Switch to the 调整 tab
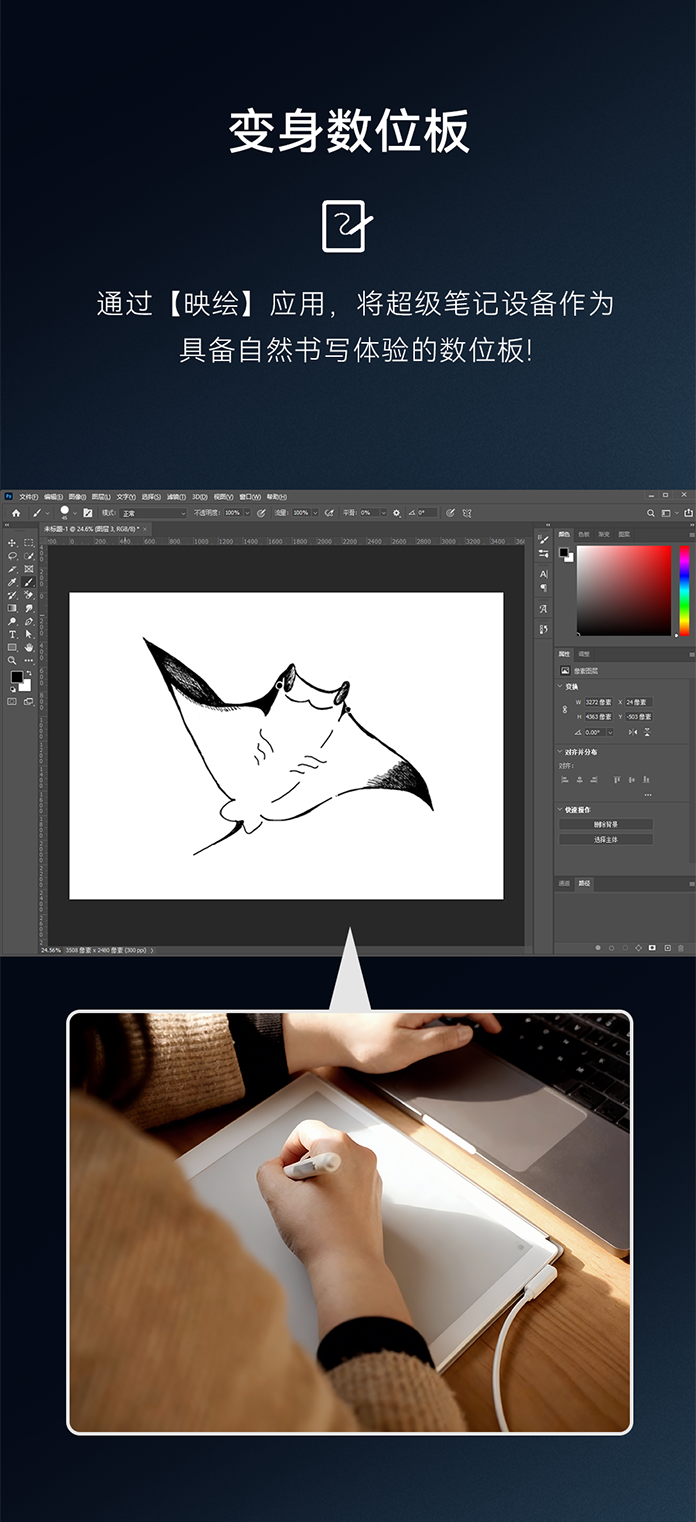The height and width of the screenshot is (1522, 696). [583, 654]
